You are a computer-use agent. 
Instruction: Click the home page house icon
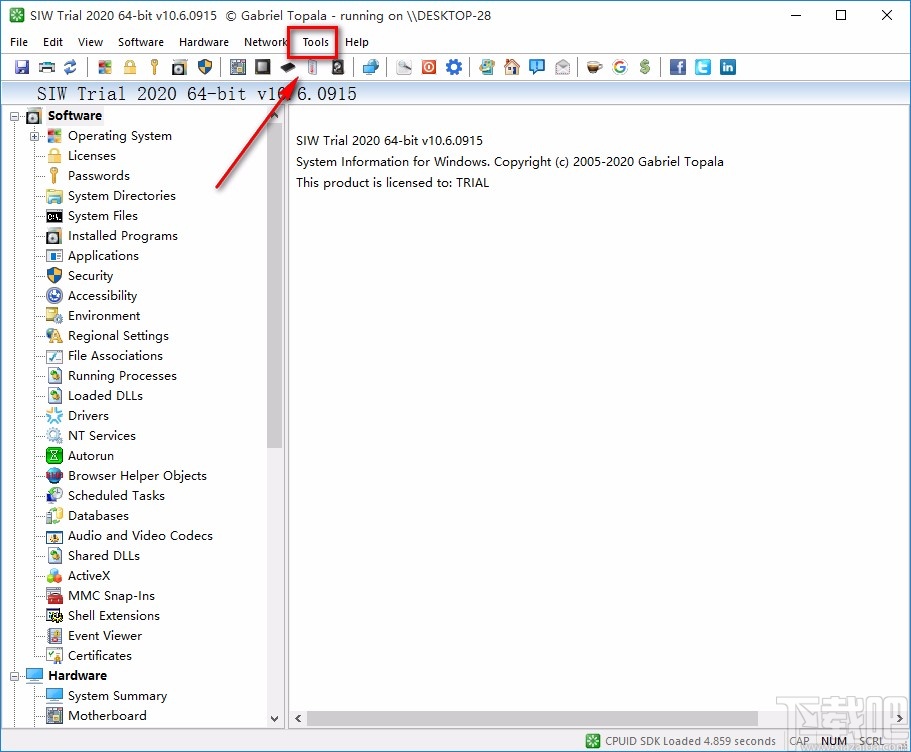512,67
